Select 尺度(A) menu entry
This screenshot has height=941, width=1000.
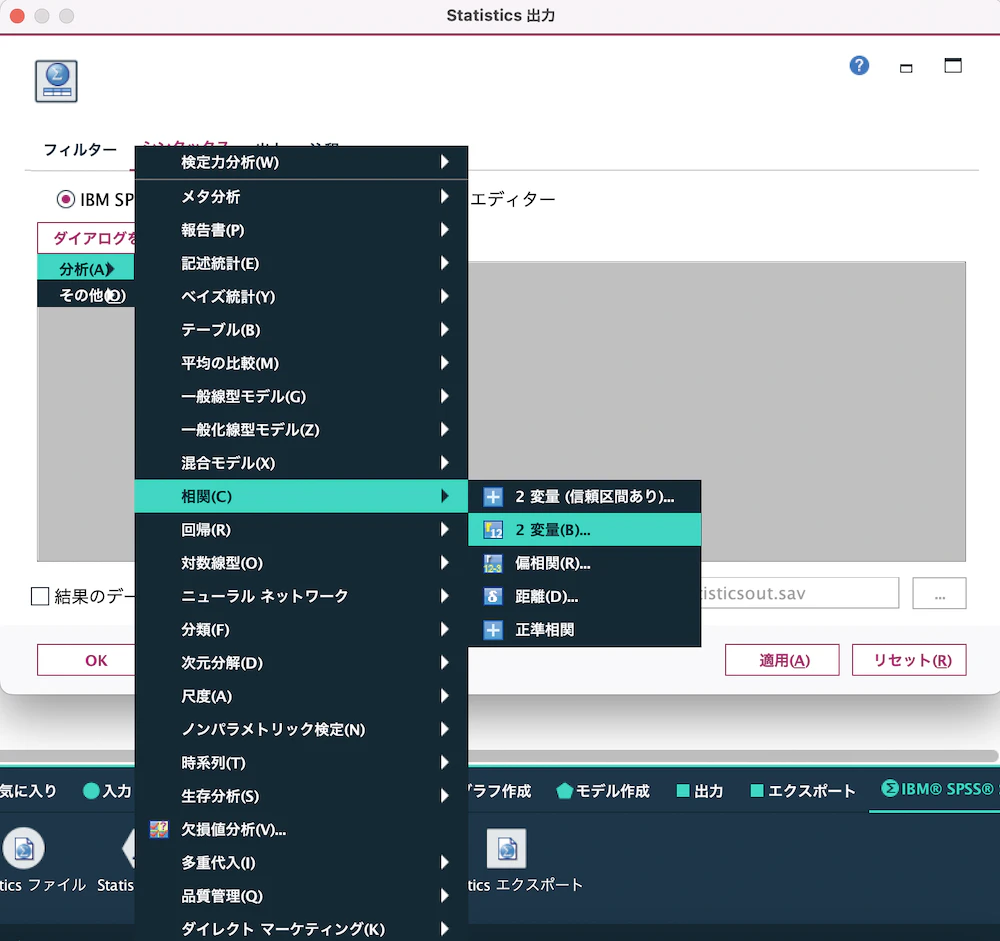(301, 696)
